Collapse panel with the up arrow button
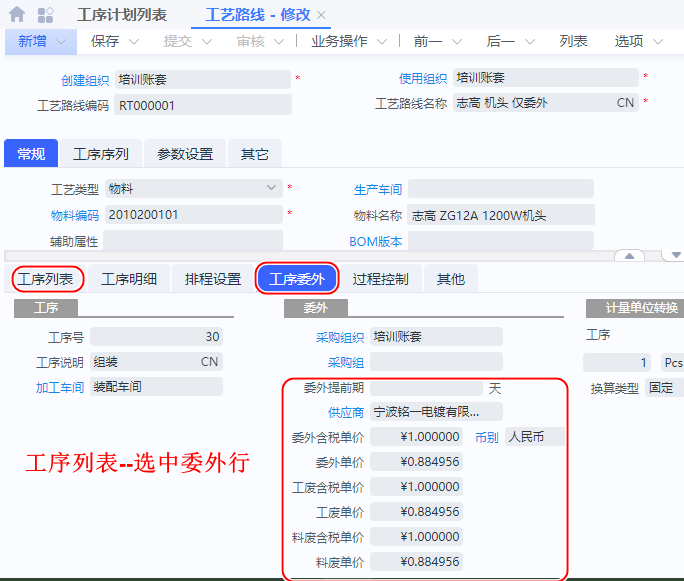 coord(629,256)
